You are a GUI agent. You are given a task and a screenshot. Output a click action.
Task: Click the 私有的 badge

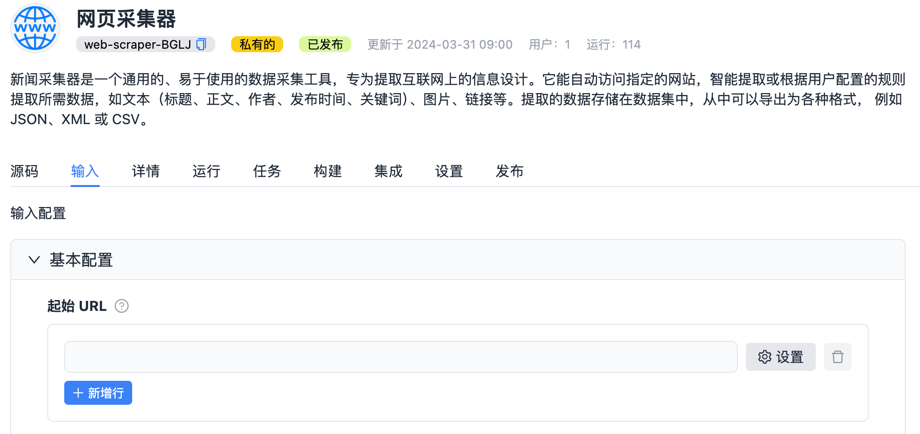click(257, 45)
